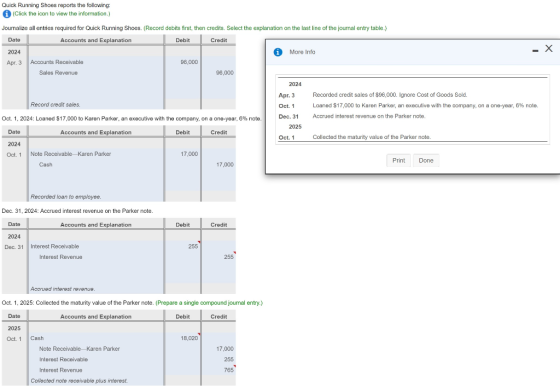Image resolution: width=560 pixels, height=387 pixels.
Task: Click the blue info icon to view information
Action: tap(6, 14)
